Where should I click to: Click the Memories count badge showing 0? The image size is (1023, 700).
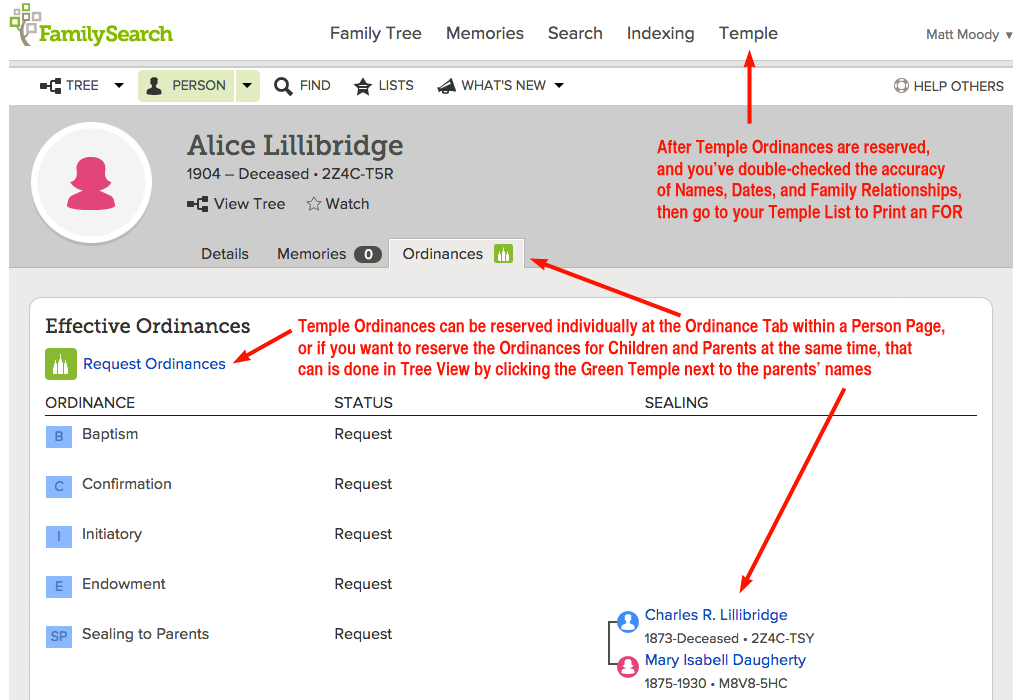(x=368, y=254)
